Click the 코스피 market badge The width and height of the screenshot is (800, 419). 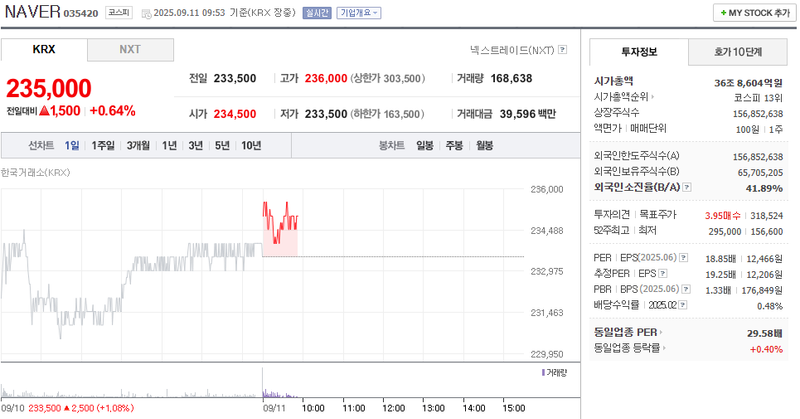(x=119, y=13)
